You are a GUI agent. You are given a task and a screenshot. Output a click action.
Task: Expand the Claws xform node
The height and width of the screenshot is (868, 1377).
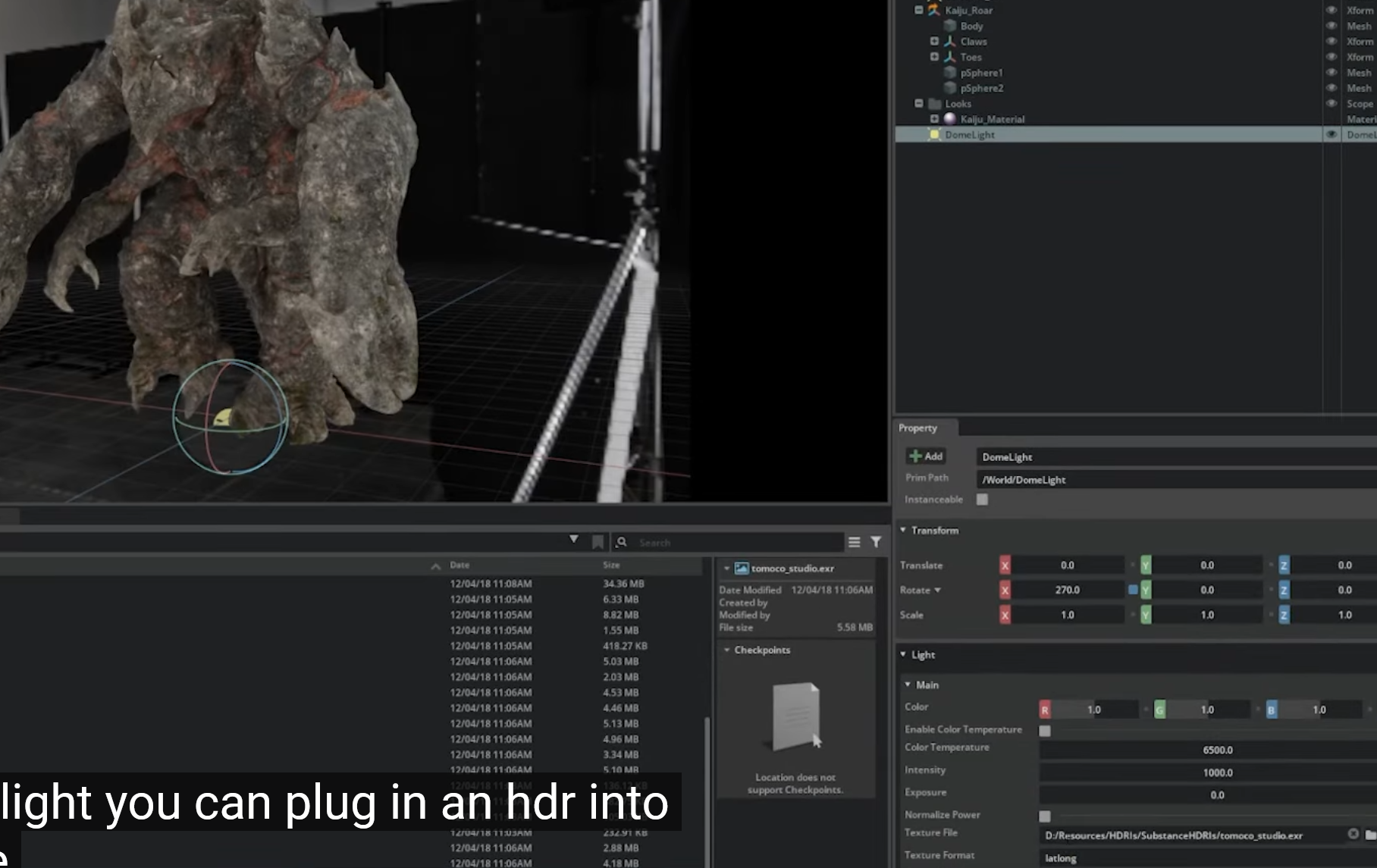(x=934, y=42)
